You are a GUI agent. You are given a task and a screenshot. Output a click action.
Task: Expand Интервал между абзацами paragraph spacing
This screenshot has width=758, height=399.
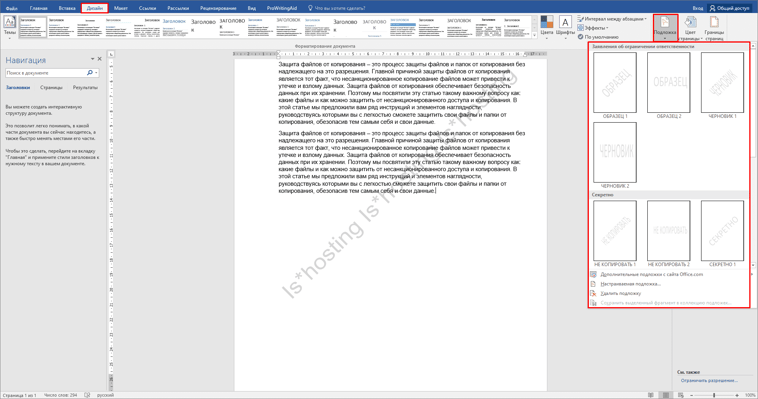612,19
